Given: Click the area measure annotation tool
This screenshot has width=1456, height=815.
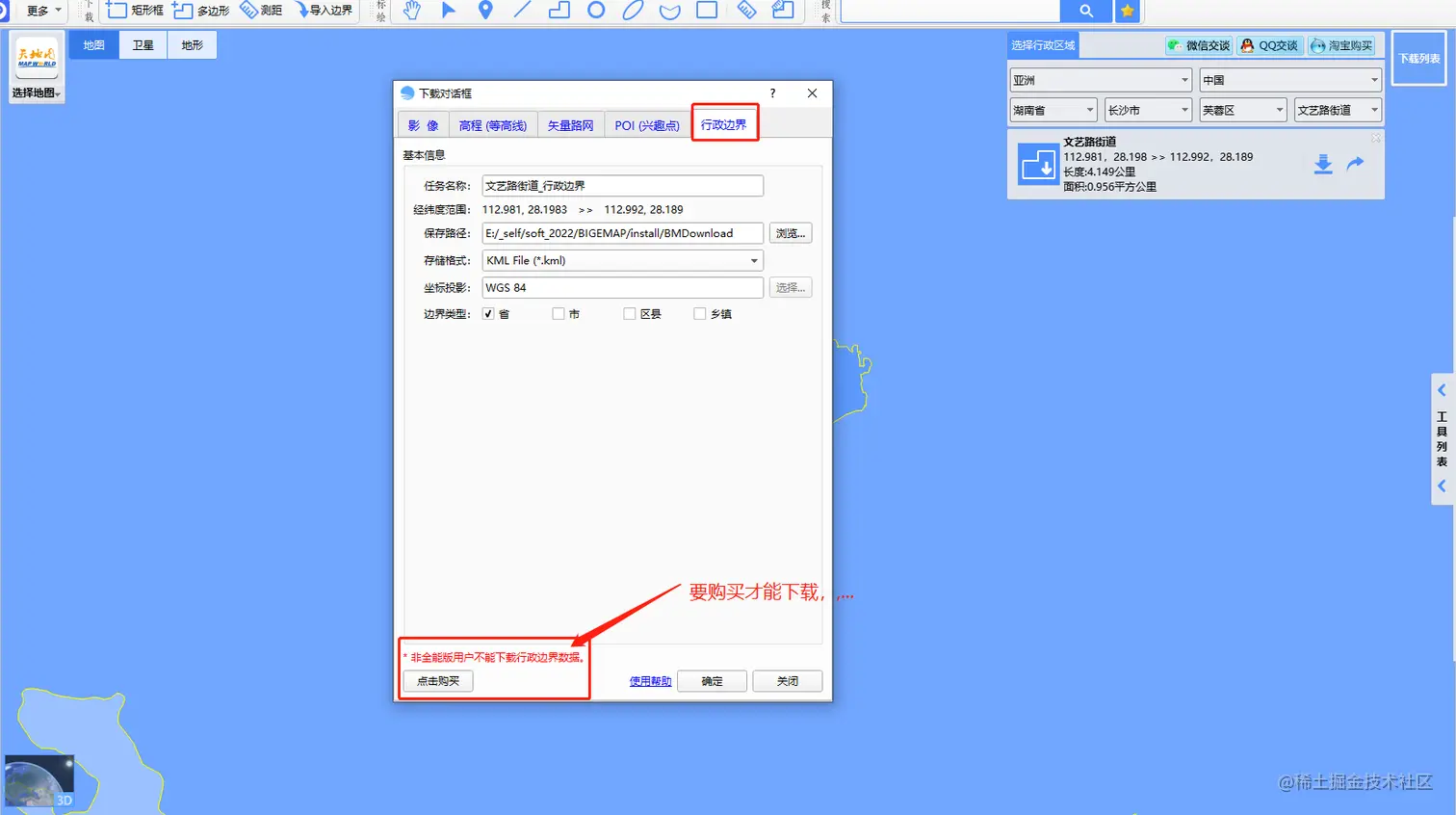Looking at the screenshot, I should 783,11.
